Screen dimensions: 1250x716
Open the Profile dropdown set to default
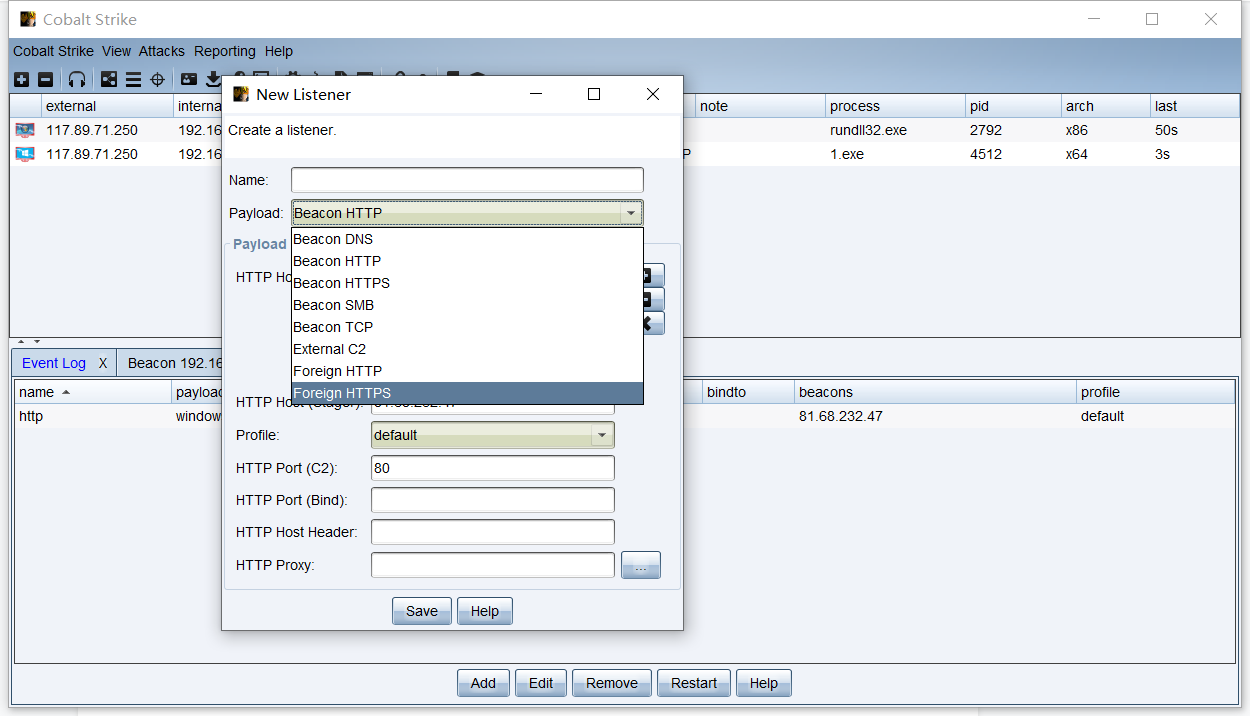click(493, 435)
